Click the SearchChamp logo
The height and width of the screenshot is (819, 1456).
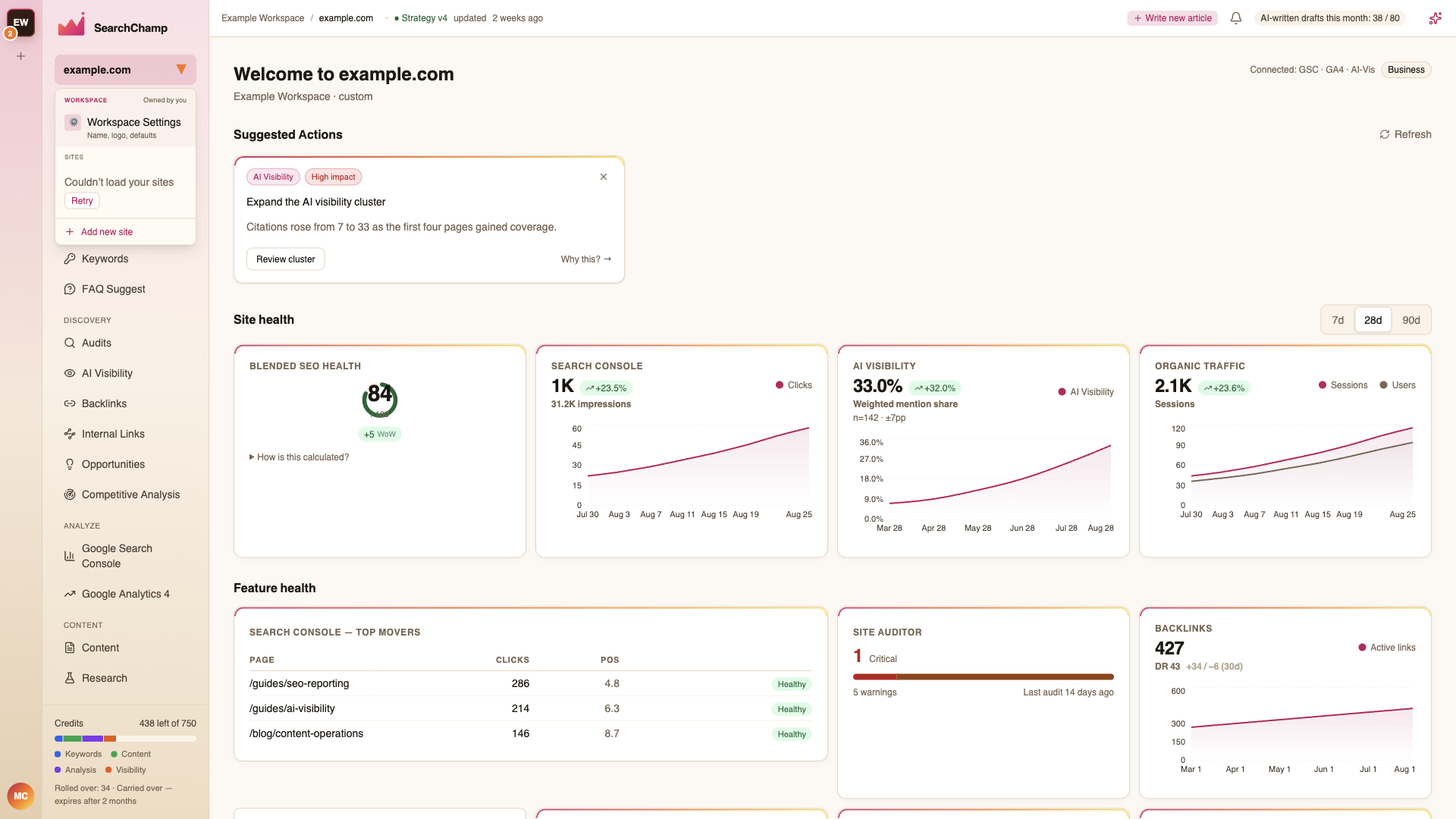(112, 26)
